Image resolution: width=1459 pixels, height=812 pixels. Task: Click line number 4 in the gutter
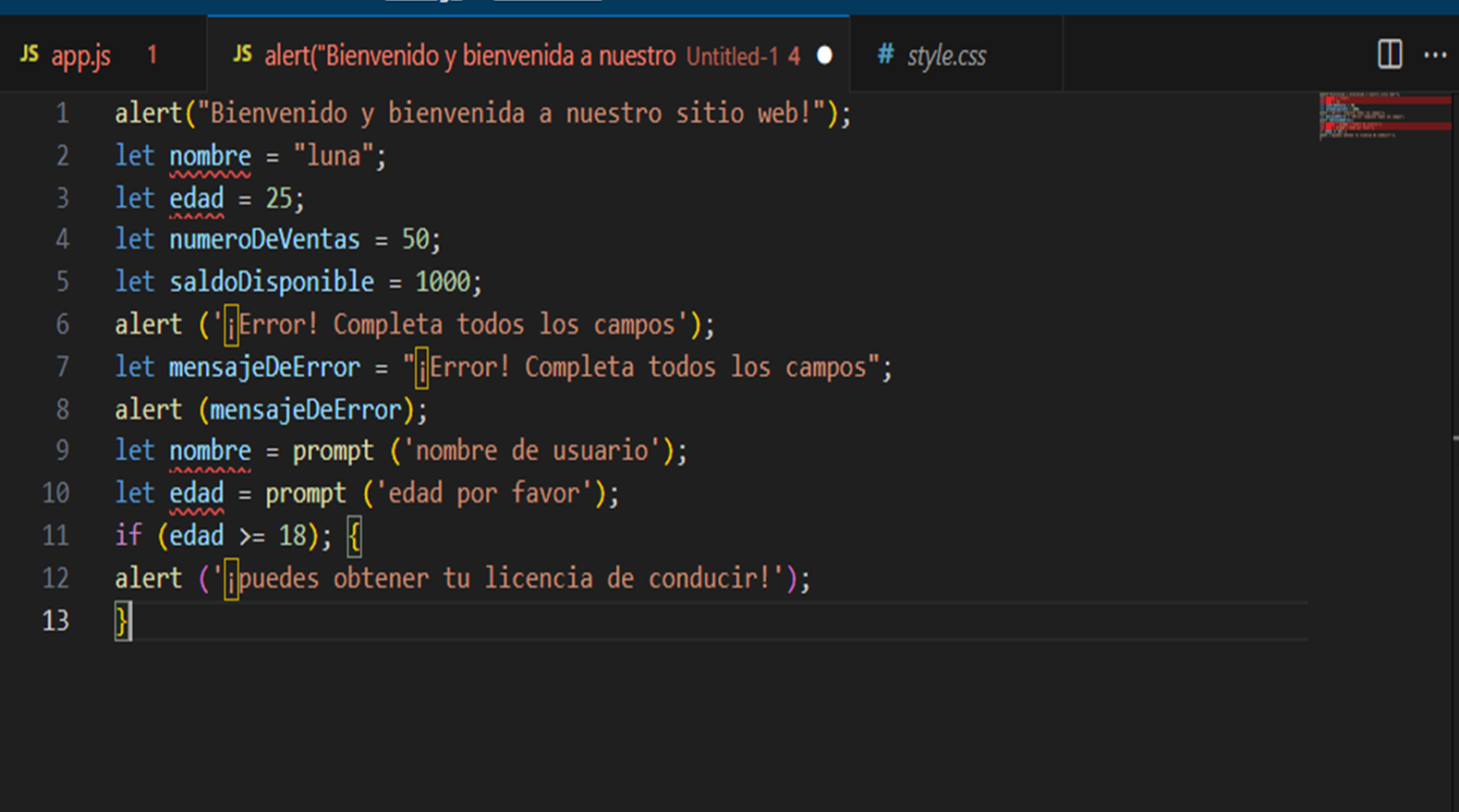(62, 240)
